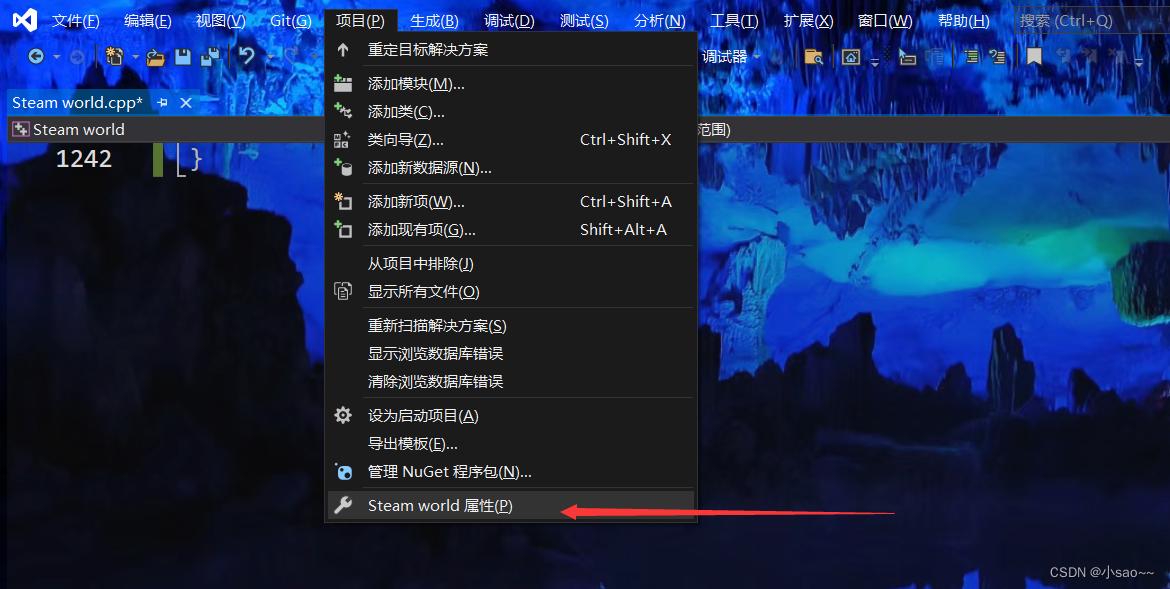Screen dimensions: 1170x589
Task: Choose 管理 NuGet 程序包(N) from menu
Action: 449,472
